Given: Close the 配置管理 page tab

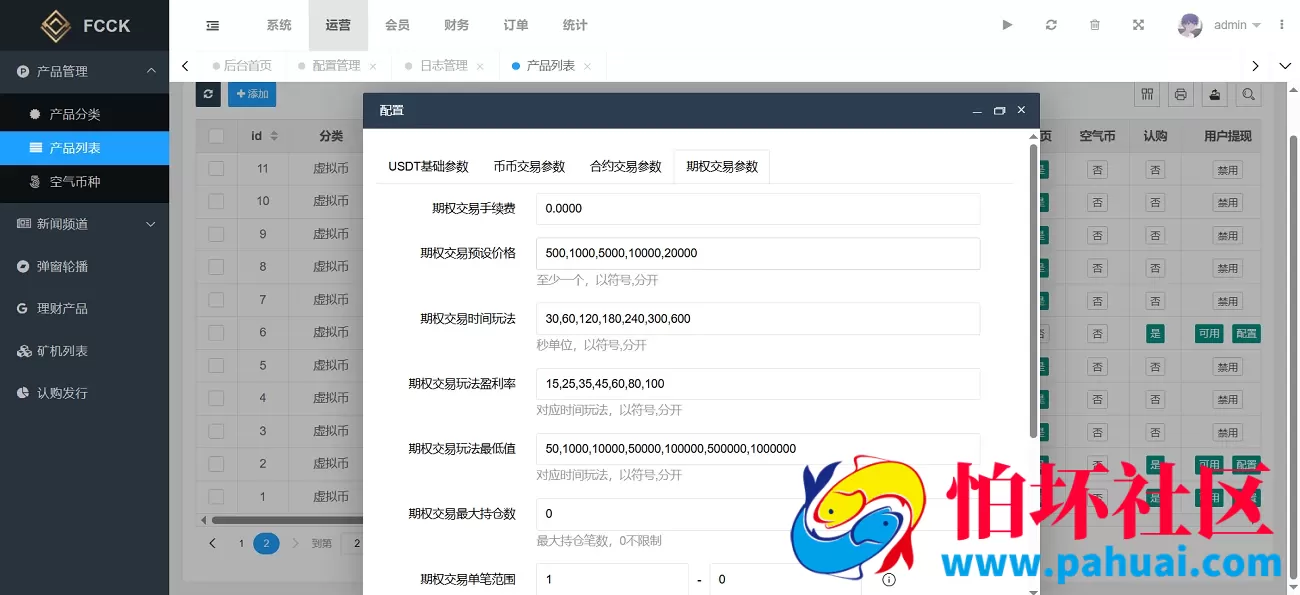Looking at the screenshot, I should 373,66.
